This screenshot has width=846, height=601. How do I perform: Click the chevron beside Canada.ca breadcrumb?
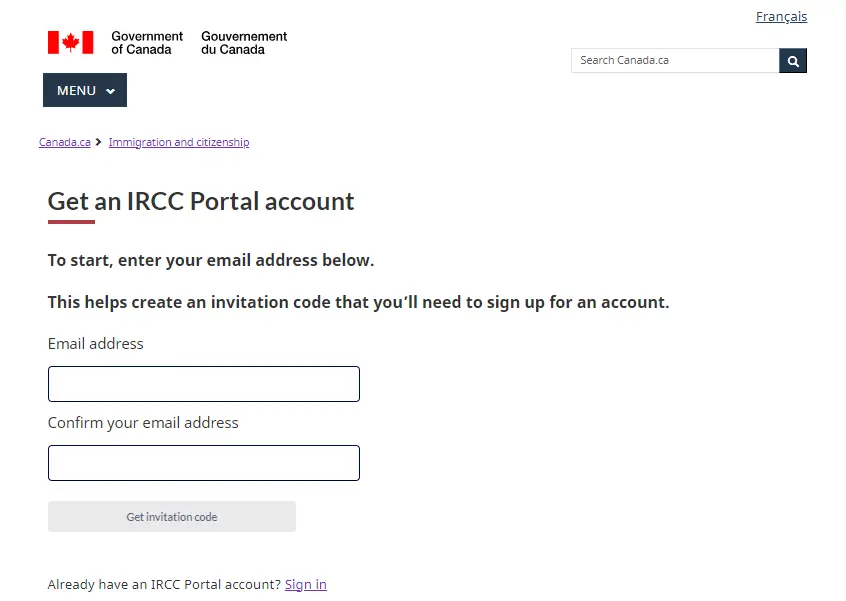coord(98,141)
